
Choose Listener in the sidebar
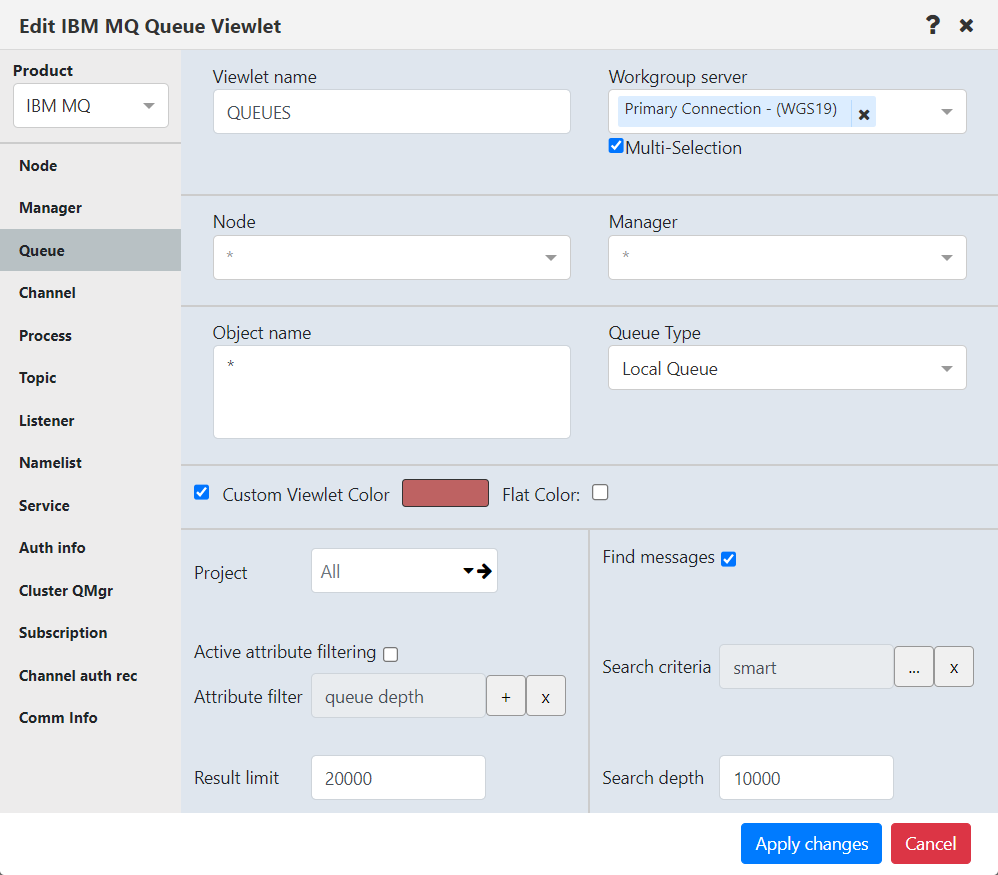pyautogui.click(x=90, y=421)
